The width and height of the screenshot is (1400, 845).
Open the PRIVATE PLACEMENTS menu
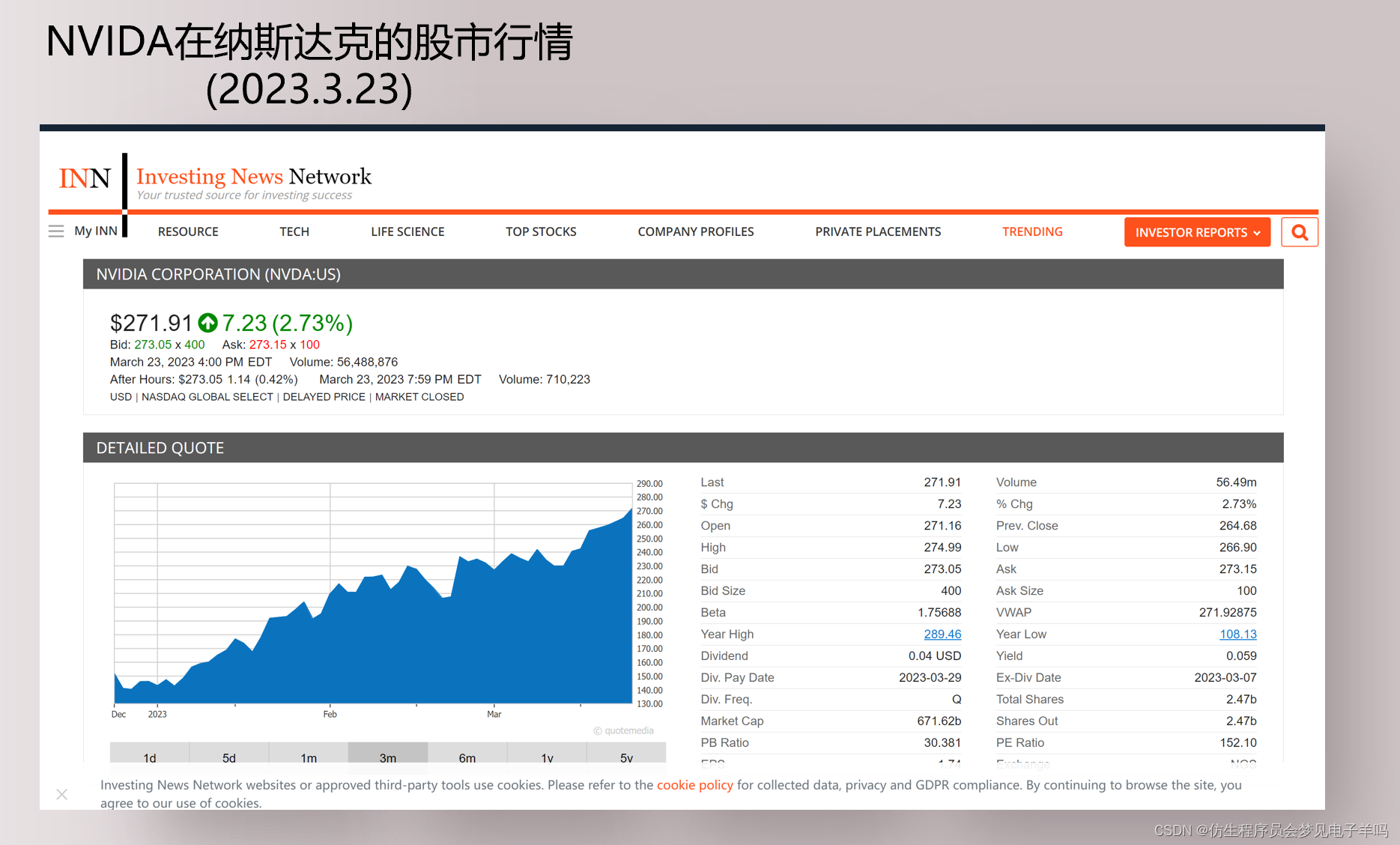tap(878, 231)
